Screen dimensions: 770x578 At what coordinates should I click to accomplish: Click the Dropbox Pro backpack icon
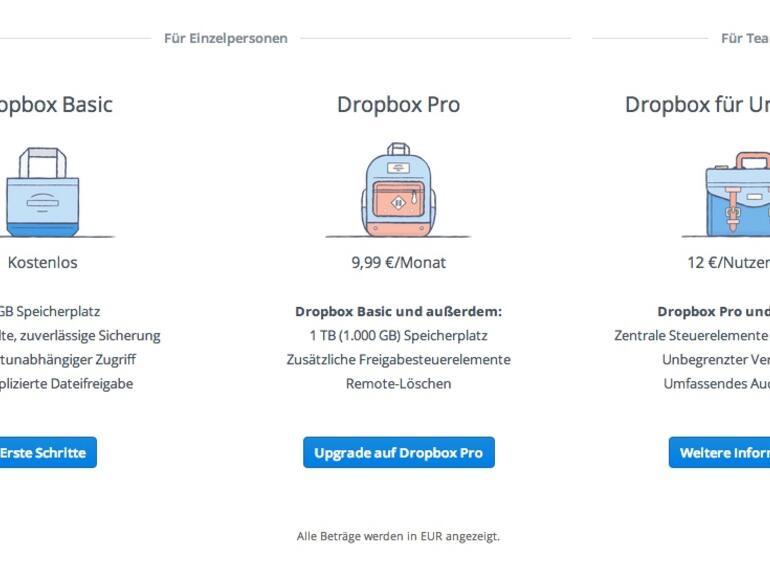(x=398, y=190)
